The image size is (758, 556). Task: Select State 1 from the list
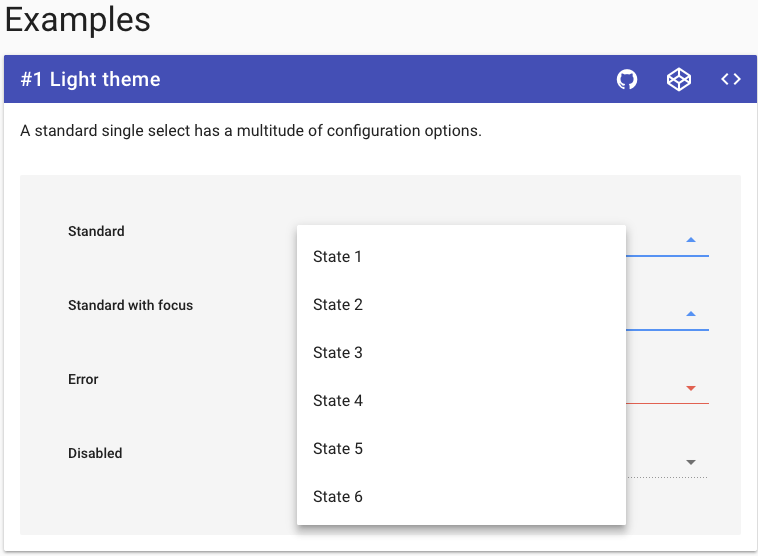[338, 257]
